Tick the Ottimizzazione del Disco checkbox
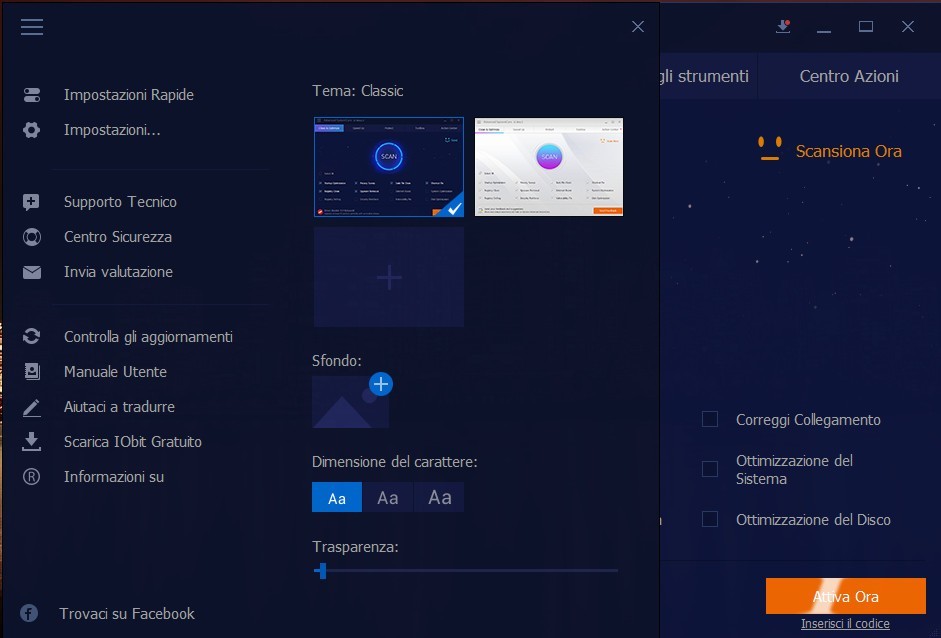This screenshot has height=638, width=941. coord(710,519)
